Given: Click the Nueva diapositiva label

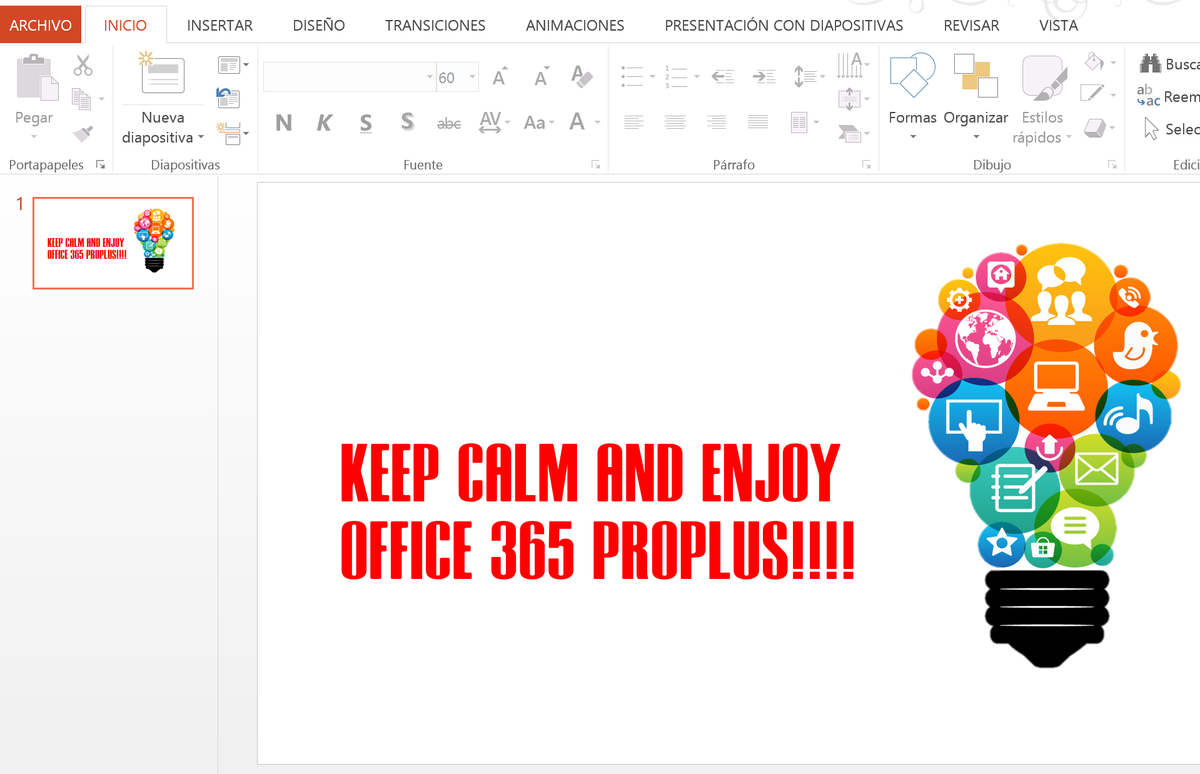Looking at the screenshot, I should (x=163, y=127).
